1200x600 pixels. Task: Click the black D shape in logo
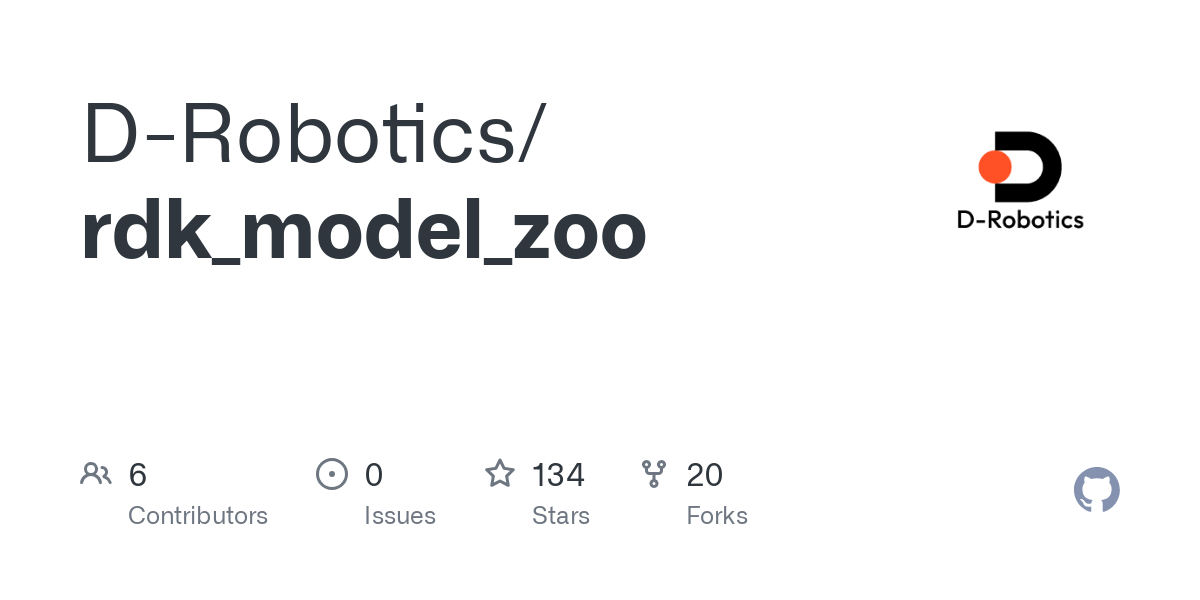pyautogui.click(x=1028, y=167)
